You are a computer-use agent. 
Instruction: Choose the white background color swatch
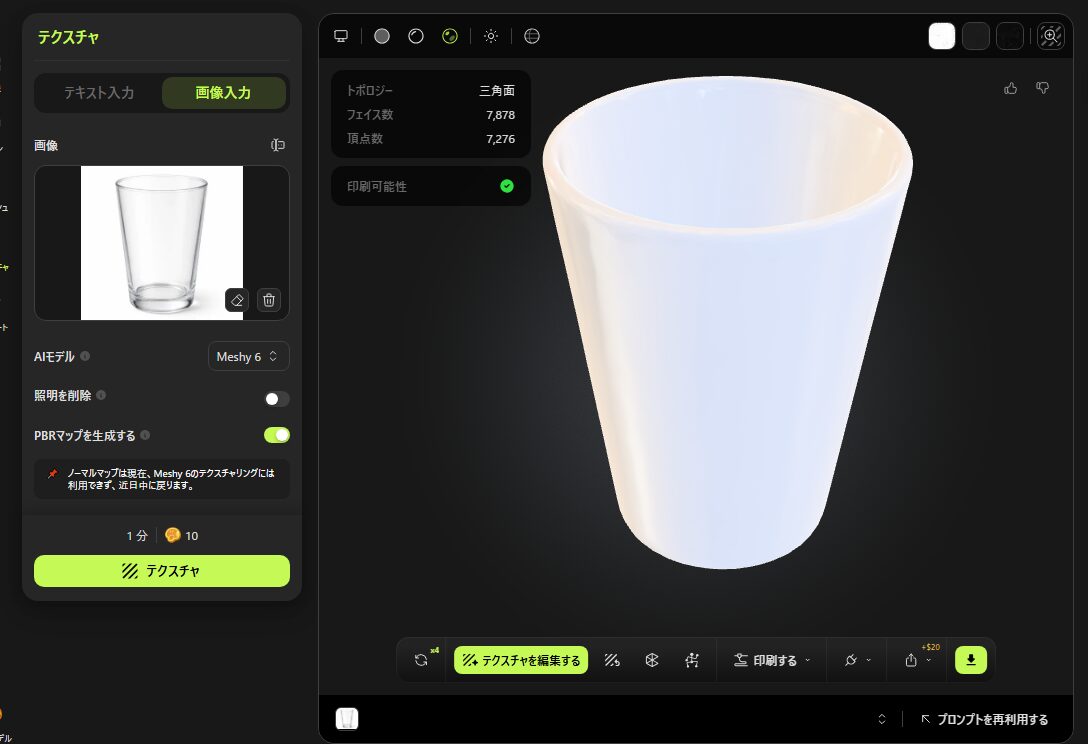click(941, 36)
